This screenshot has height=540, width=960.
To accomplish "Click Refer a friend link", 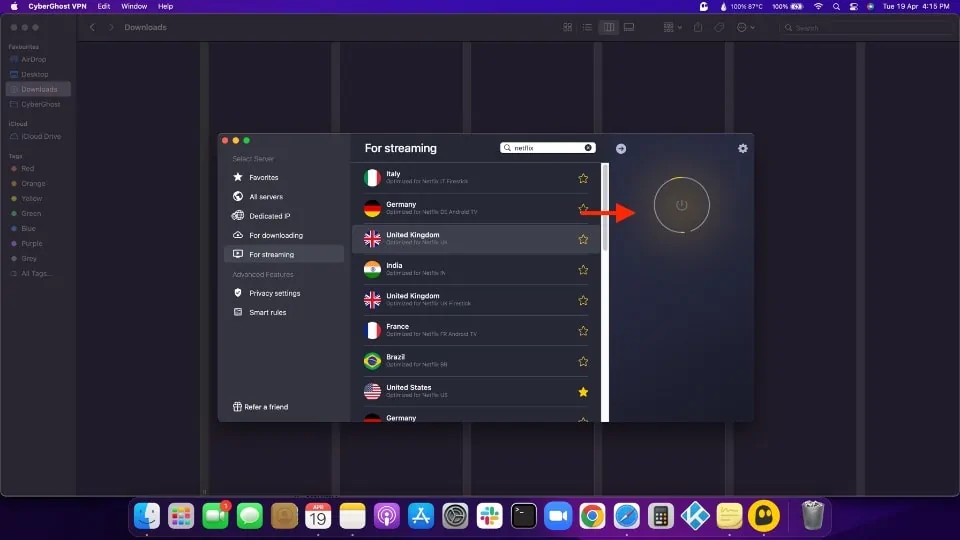I will tap(260, 407).
